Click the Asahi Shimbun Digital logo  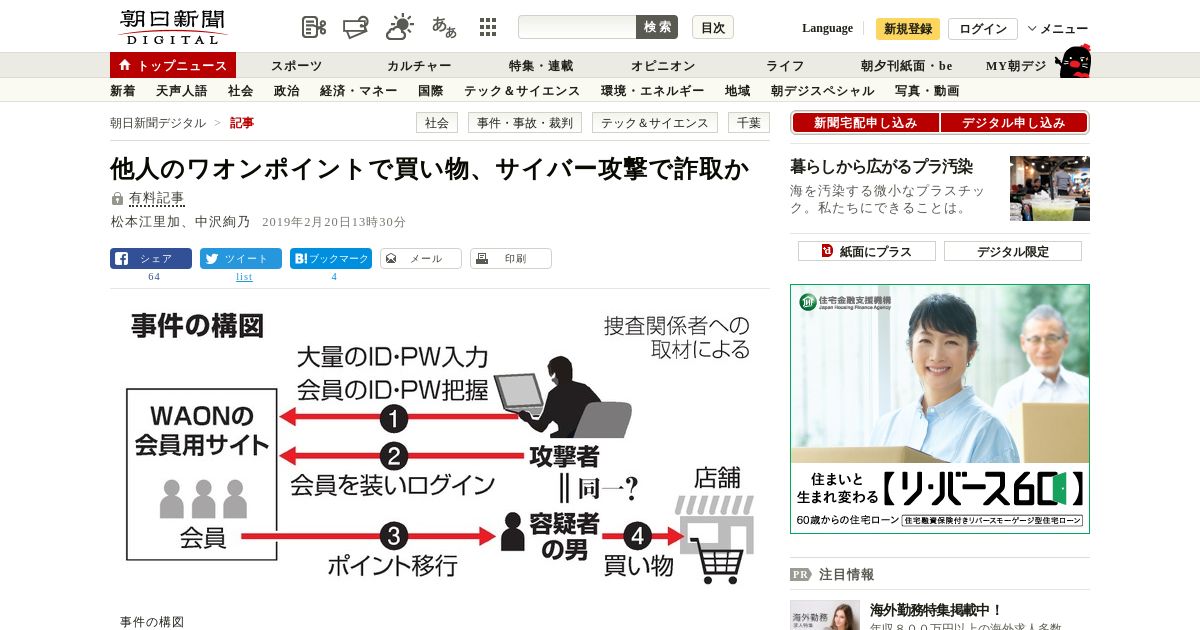172,27
